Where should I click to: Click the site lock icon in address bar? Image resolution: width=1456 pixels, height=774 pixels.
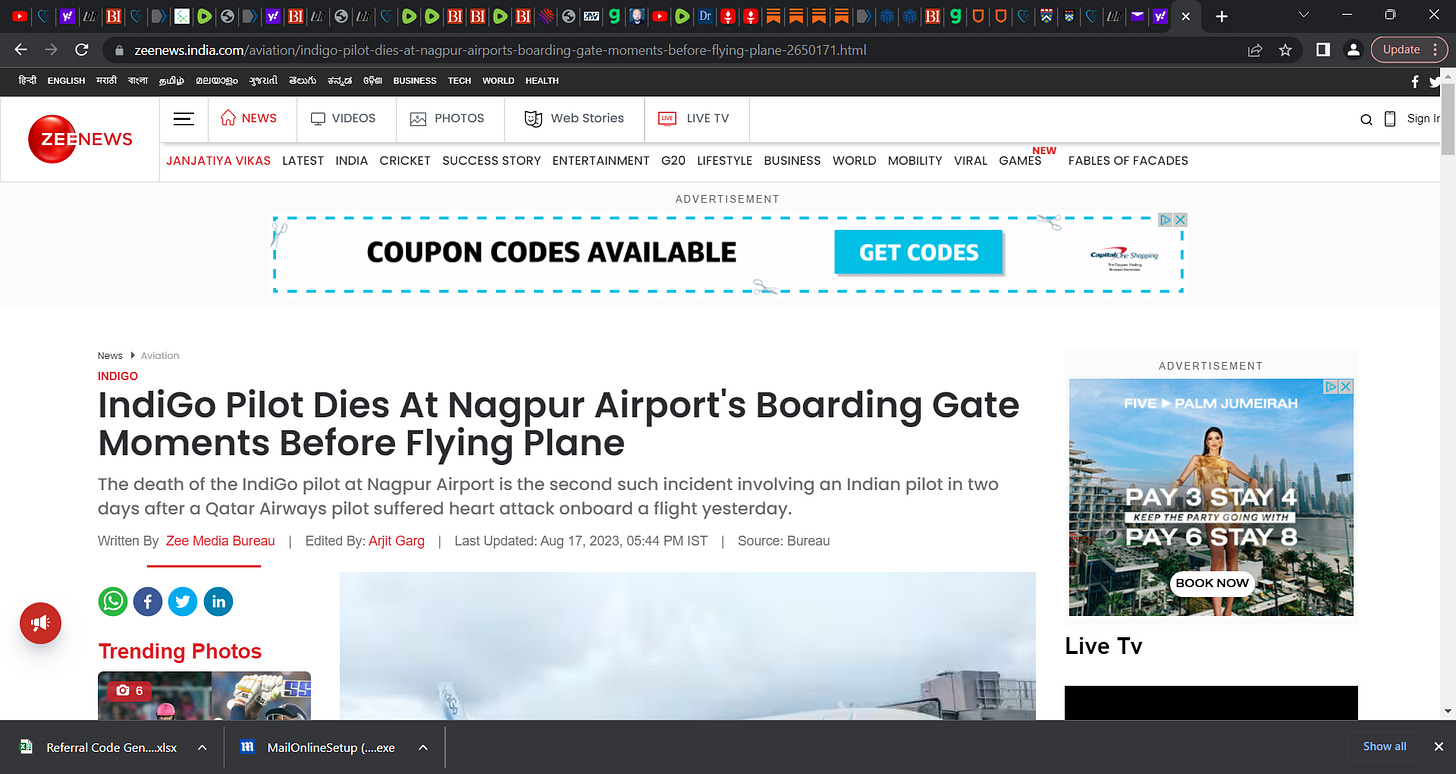pyautogui.click(x=118, y=50)
